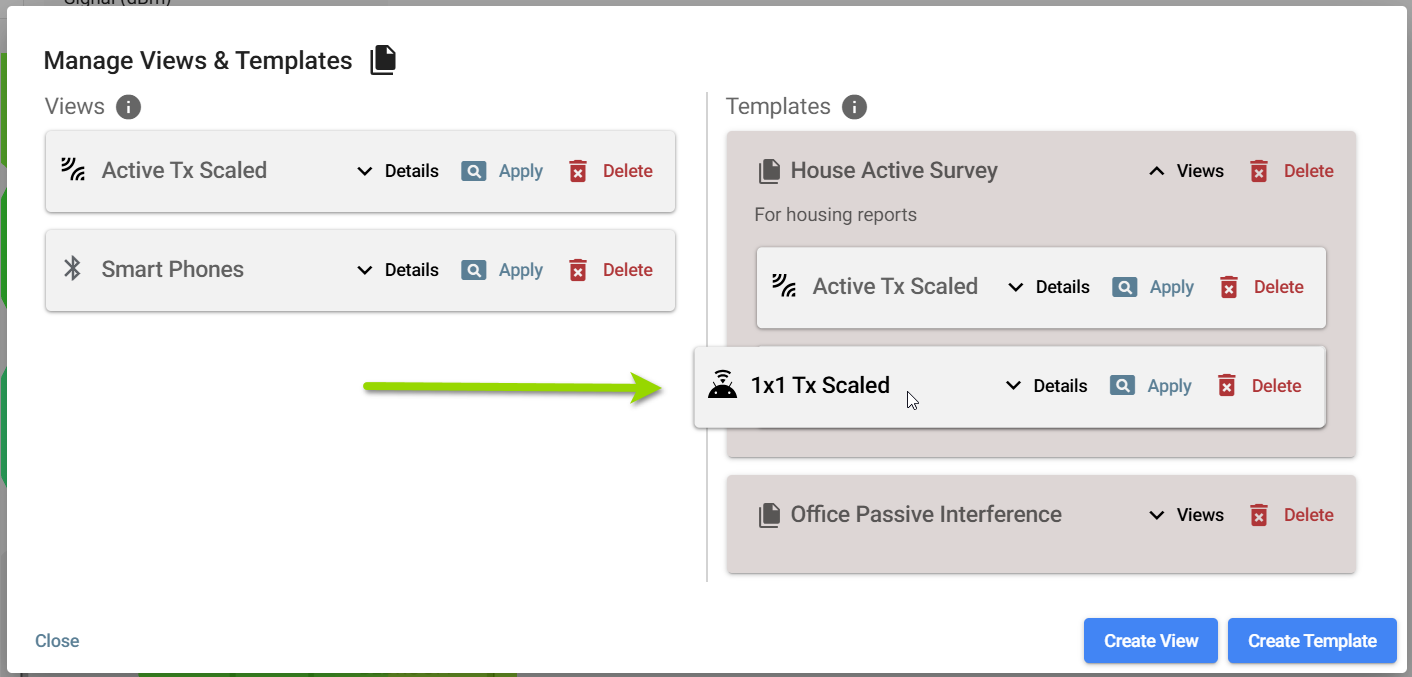
Task: Expand Views of Office Passive Interference template
Action: tap(1186, 515)
